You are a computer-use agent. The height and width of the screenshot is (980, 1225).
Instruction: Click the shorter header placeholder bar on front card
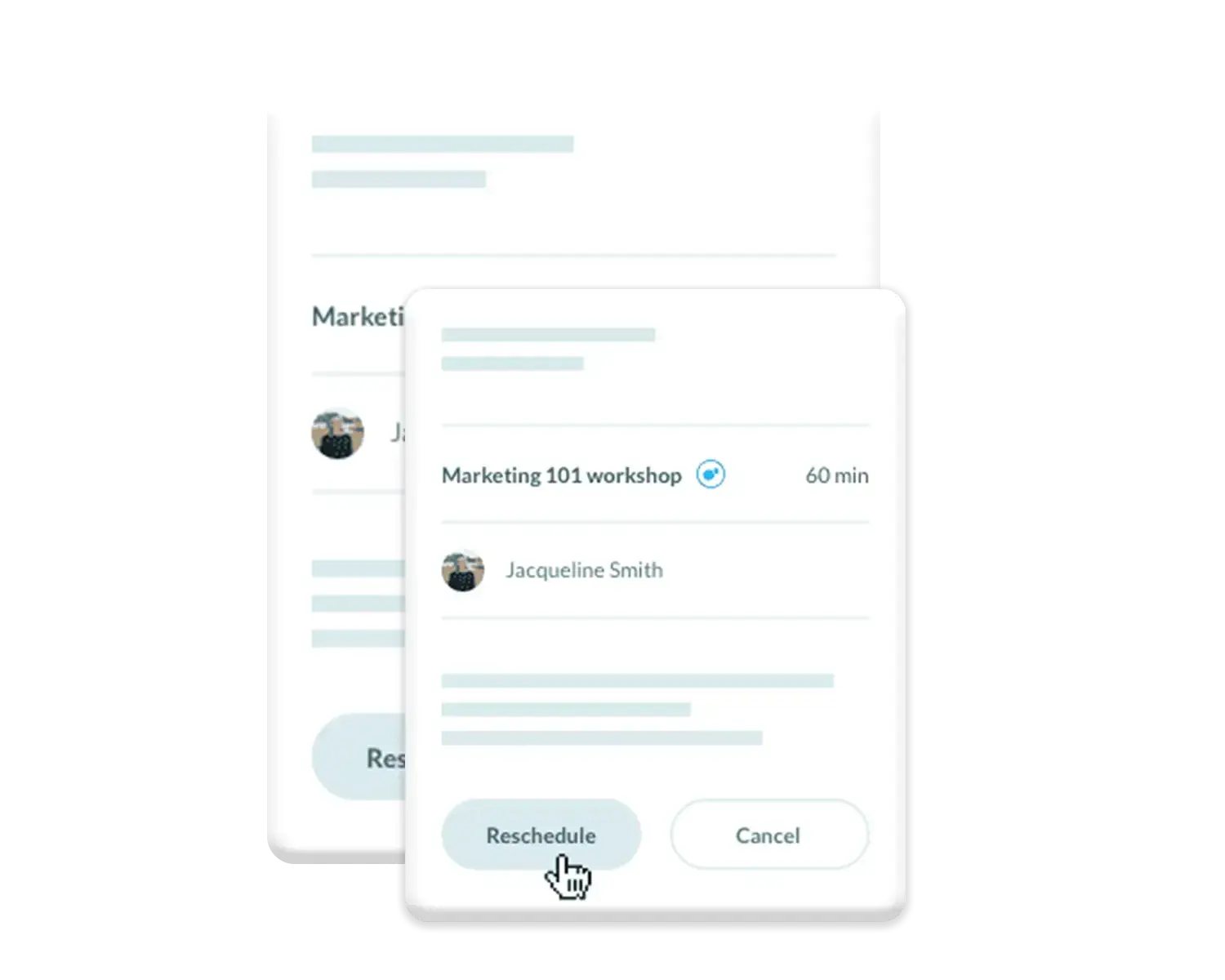[512, 363]
